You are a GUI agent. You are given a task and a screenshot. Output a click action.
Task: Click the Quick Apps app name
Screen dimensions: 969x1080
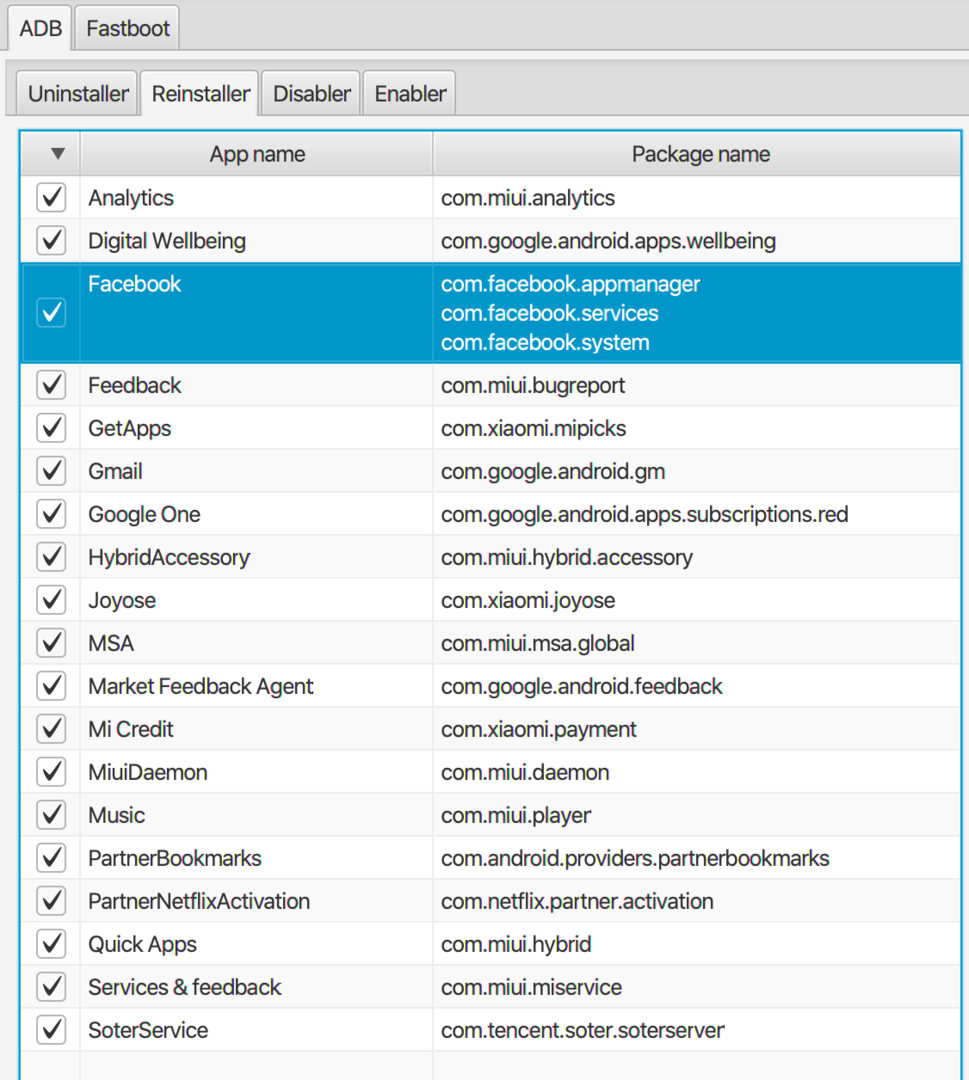coord(142,944)
